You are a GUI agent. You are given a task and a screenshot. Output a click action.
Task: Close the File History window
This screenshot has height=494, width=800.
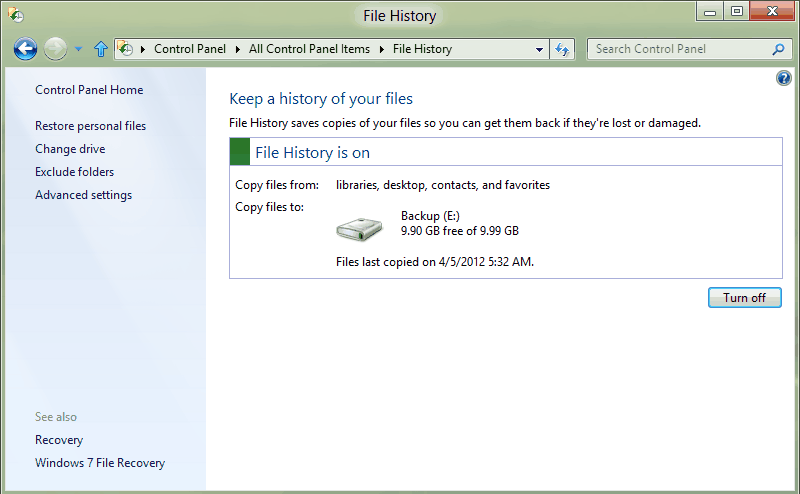point(772,11)
